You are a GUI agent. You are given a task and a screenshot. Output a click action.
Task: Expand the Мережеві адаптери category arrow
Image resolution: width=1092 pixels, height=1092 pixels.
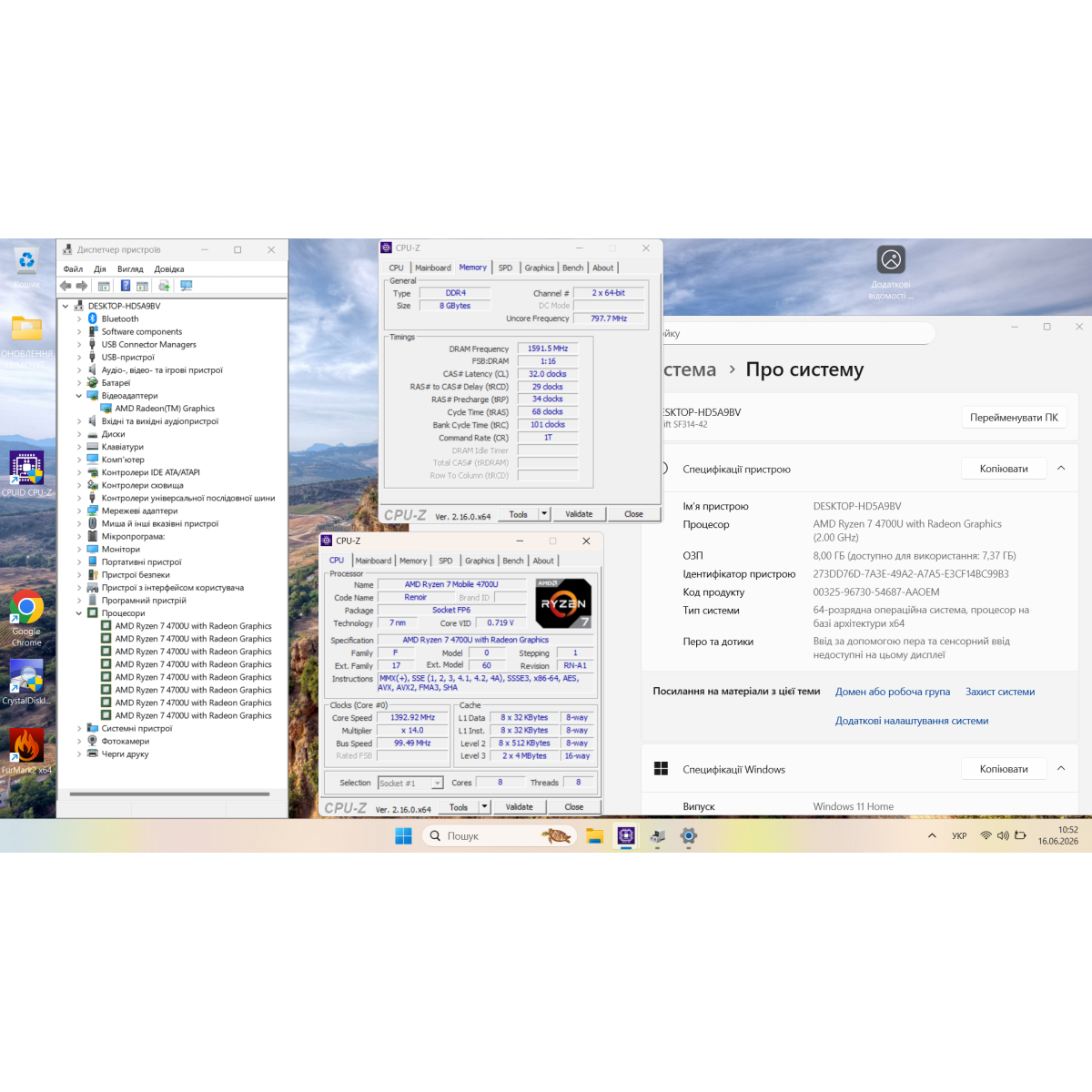[x=79, y=511]
